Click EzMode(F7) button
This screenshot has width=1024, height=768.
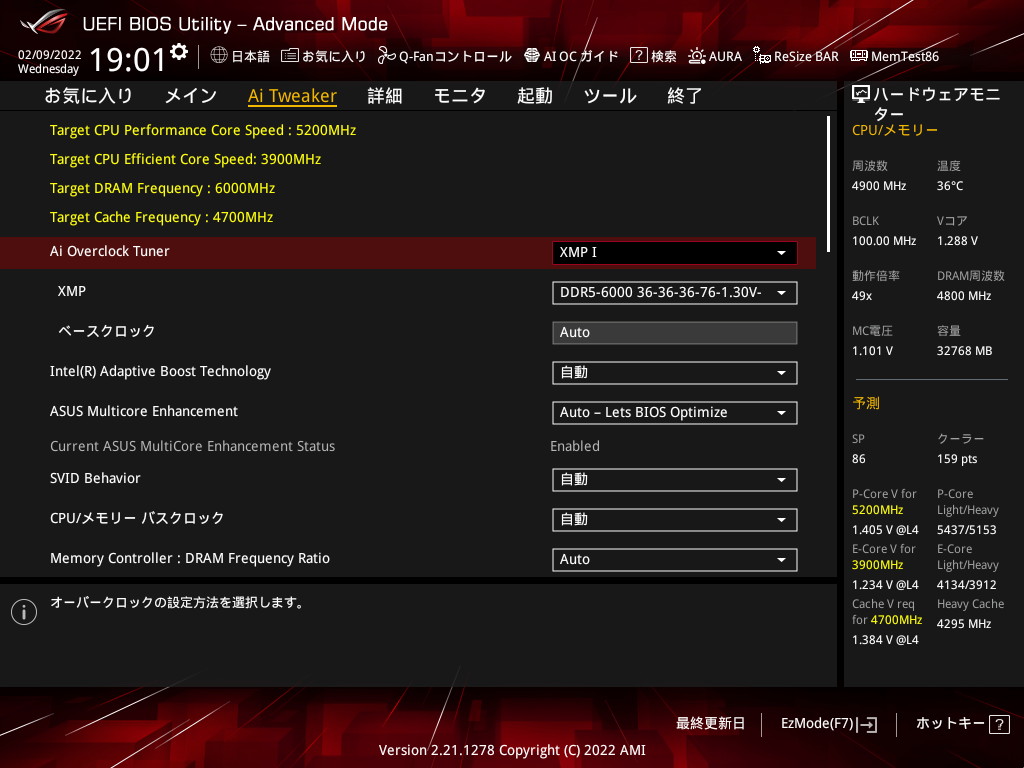pyautogui.click(x=818, y=724)
